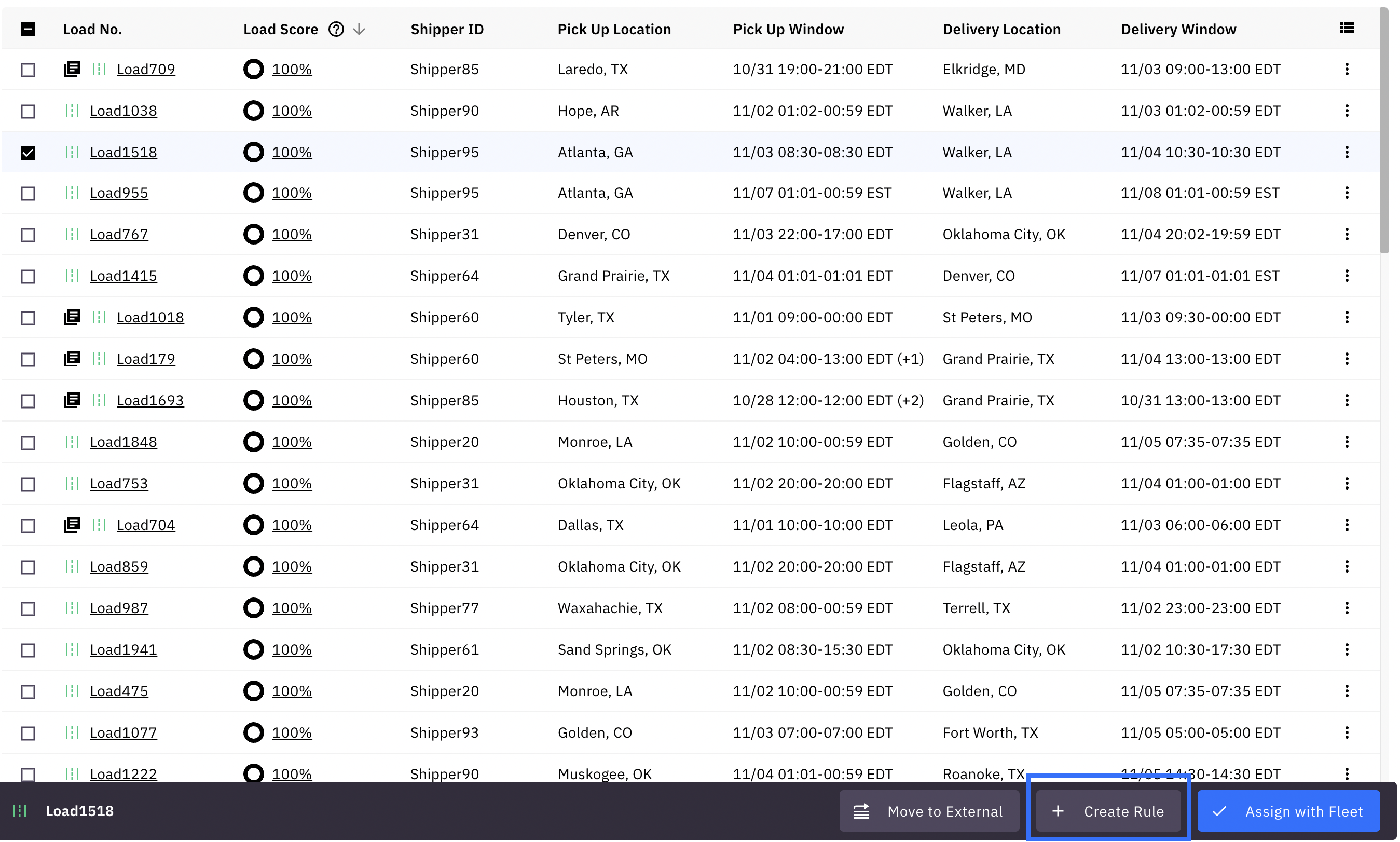Screen dimensions: 1400x842
Task: Click the document icon beside Load1693
Action: pos(72,400)
